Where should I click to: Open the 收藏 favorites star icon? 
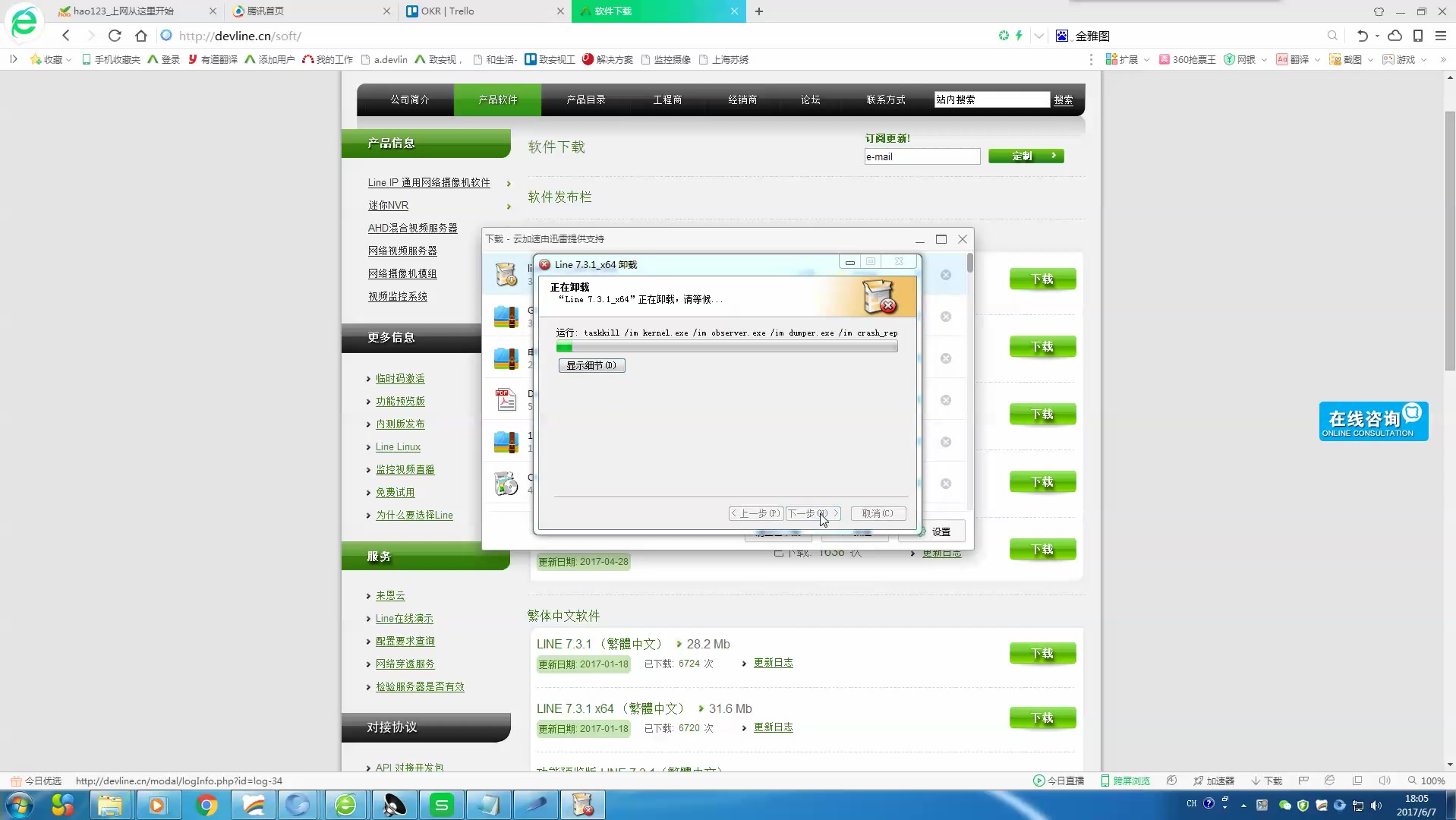coord(36,59)
